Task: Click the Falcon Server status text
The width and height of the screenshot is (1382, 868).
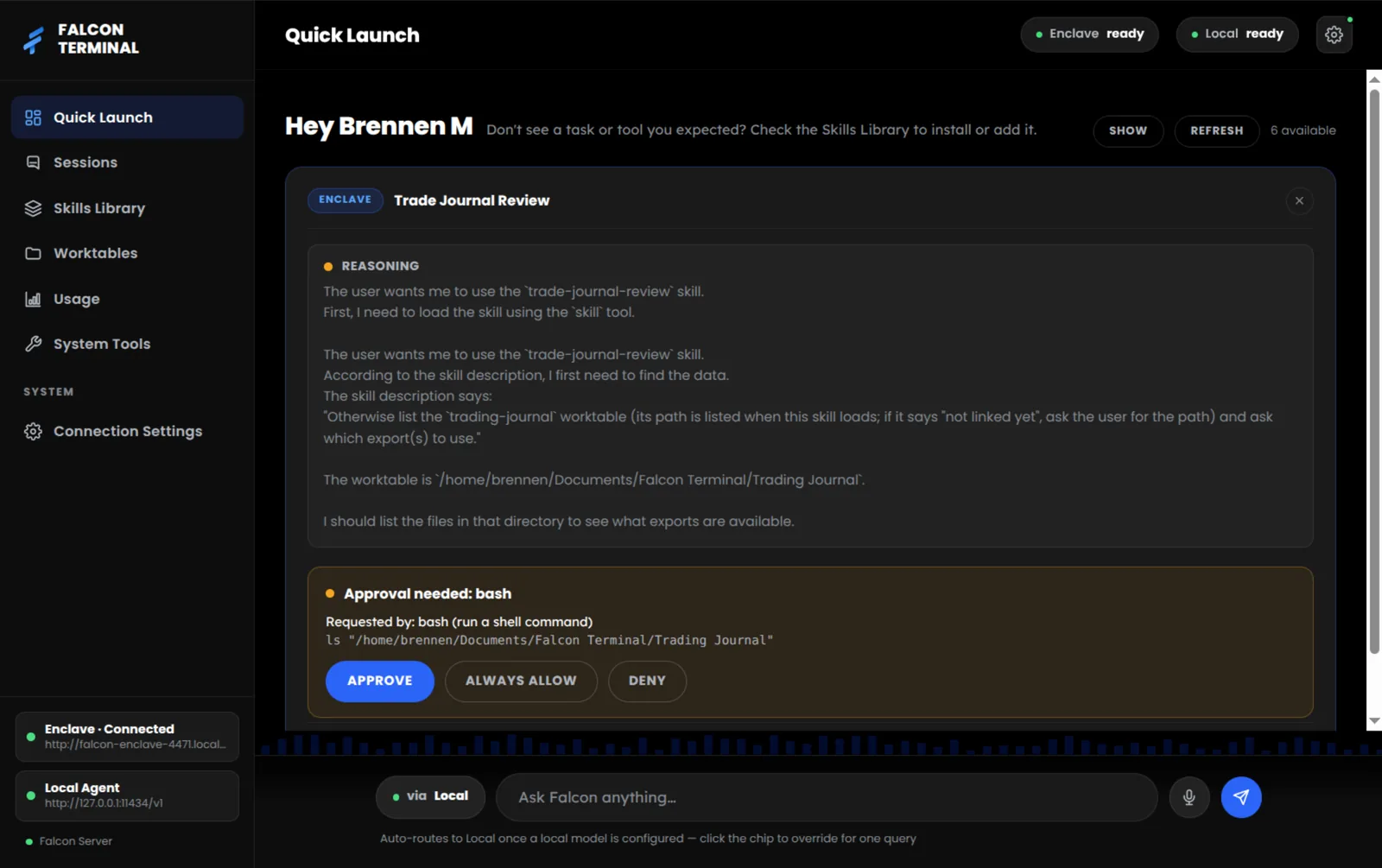Action: tap(76, 841)
